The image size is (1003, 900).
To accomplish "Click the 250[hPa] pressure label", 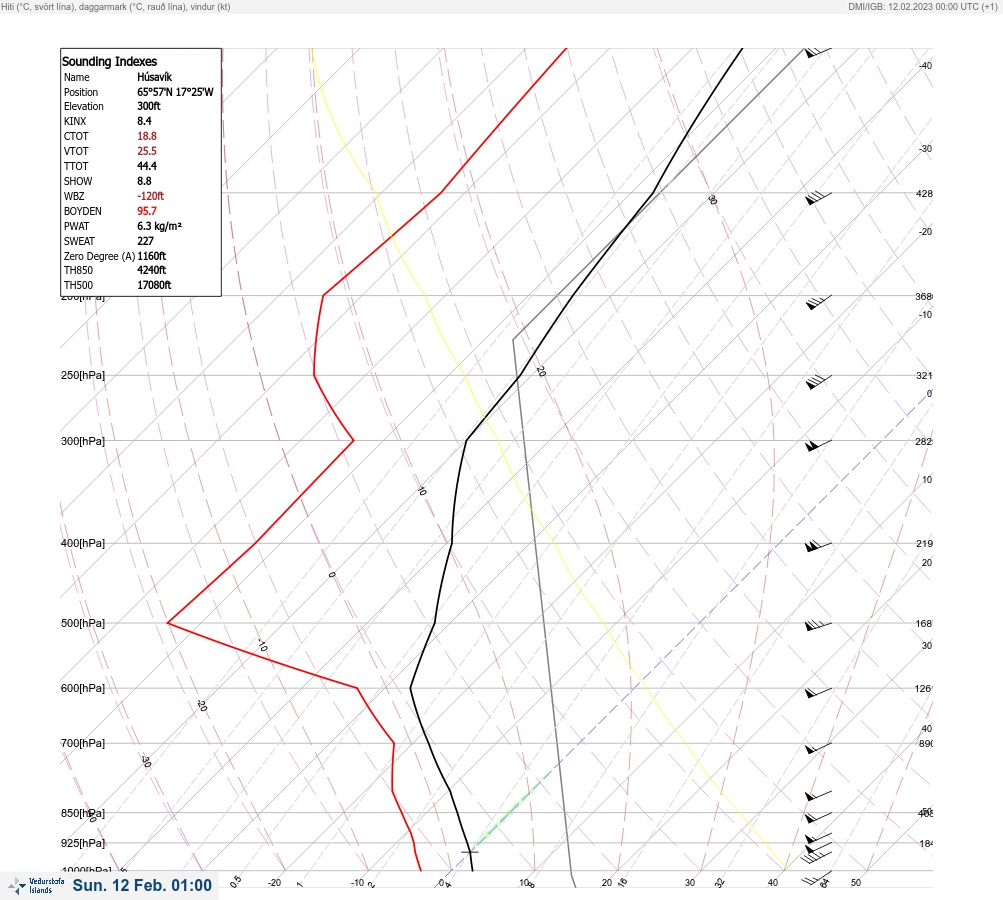I will pos(83,375).
